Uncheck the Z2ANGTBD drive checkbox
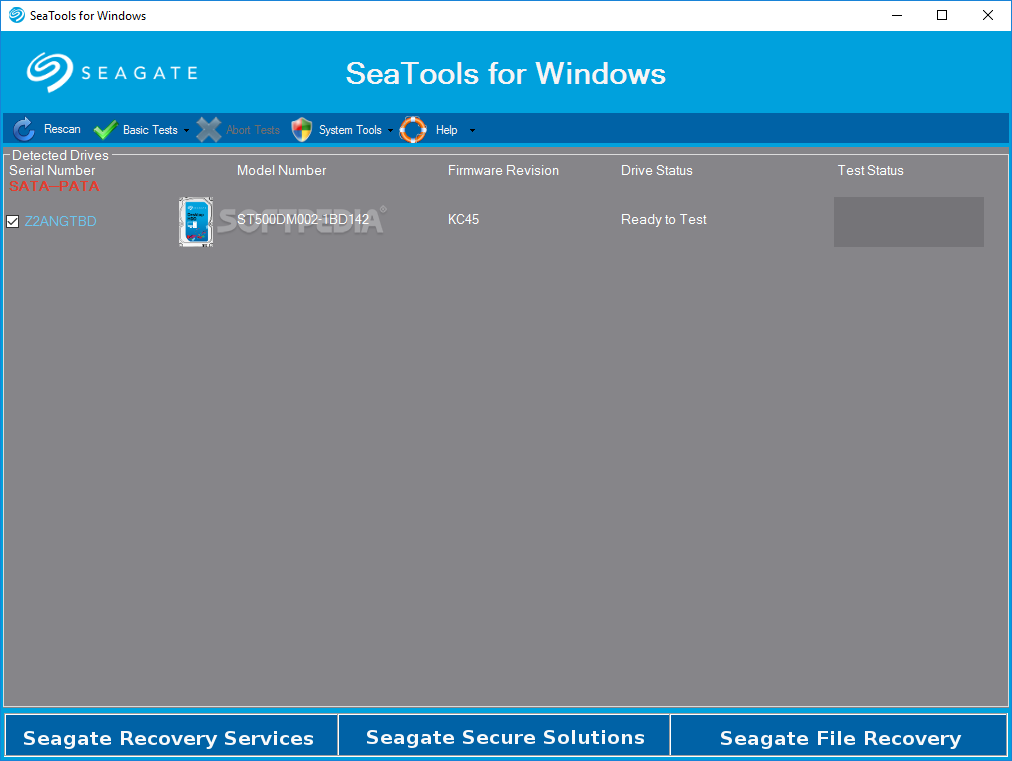This screenshot has width=1012, height=761. point(12,221)
